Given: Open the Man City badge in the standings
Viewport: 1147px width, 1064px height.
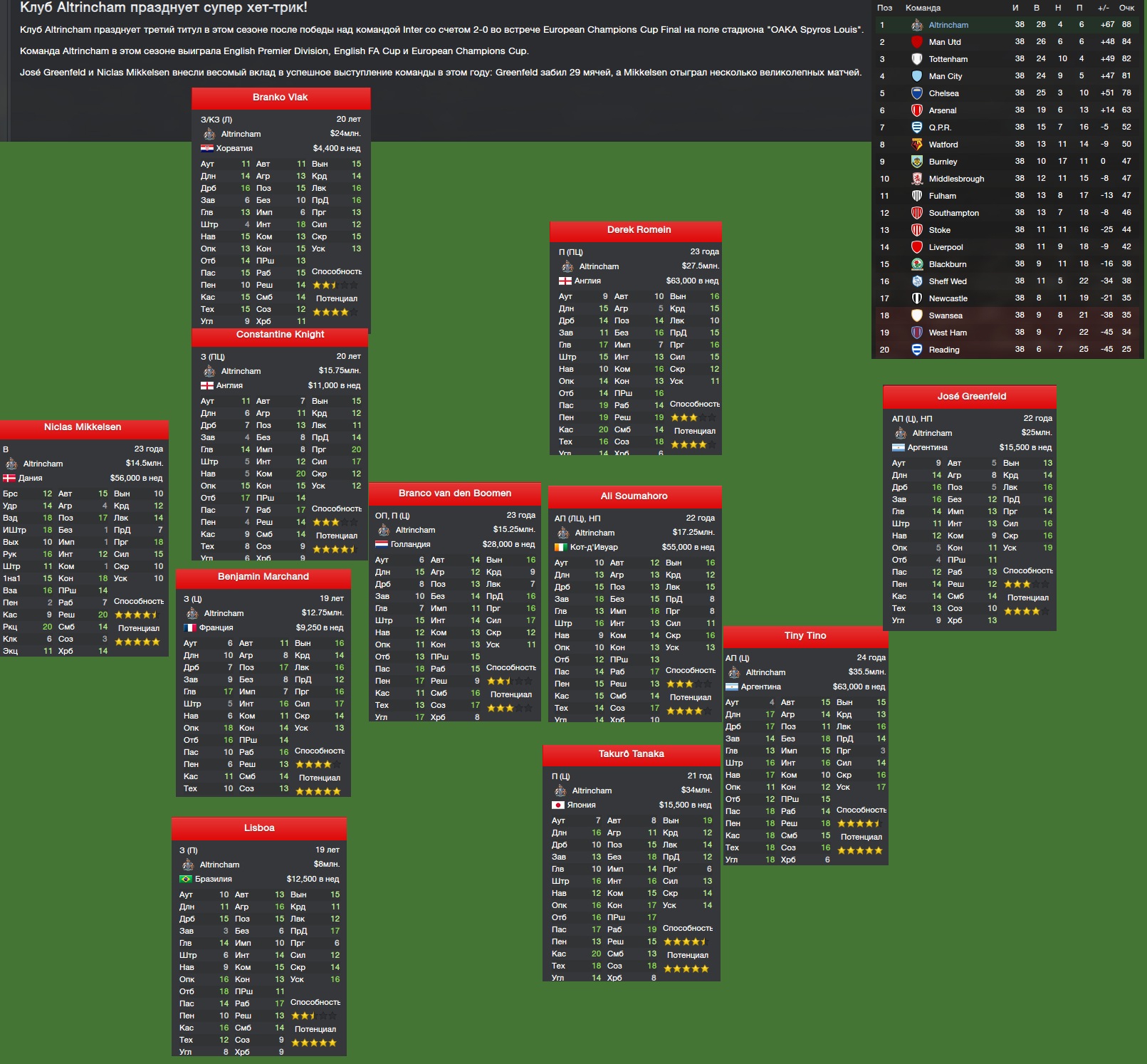Looking at the screenshot, I should (917, 76).
